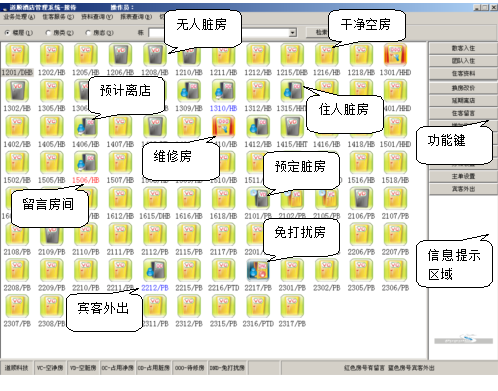
Task: Select room 1402/HB icon
Action: pyautogui.click(x=17, y=127)
